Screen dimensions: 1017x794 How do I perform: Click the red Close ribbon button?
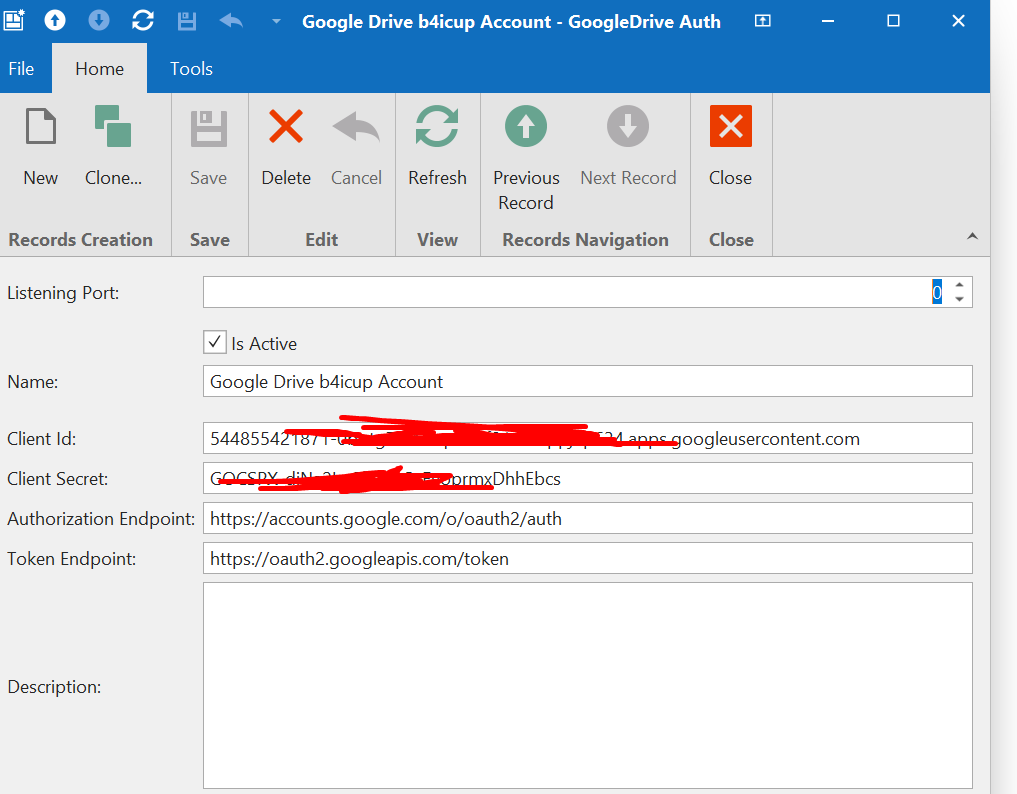730,147
